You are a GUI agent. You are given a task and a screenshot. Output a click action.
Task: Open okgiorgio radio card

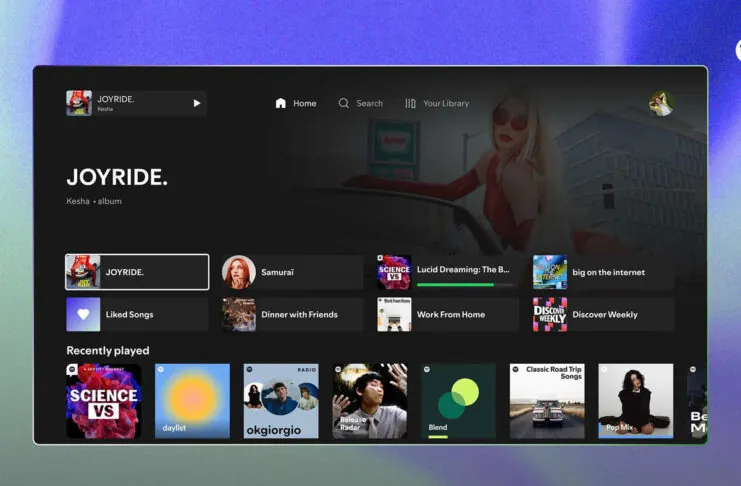[x=281, y=401]
